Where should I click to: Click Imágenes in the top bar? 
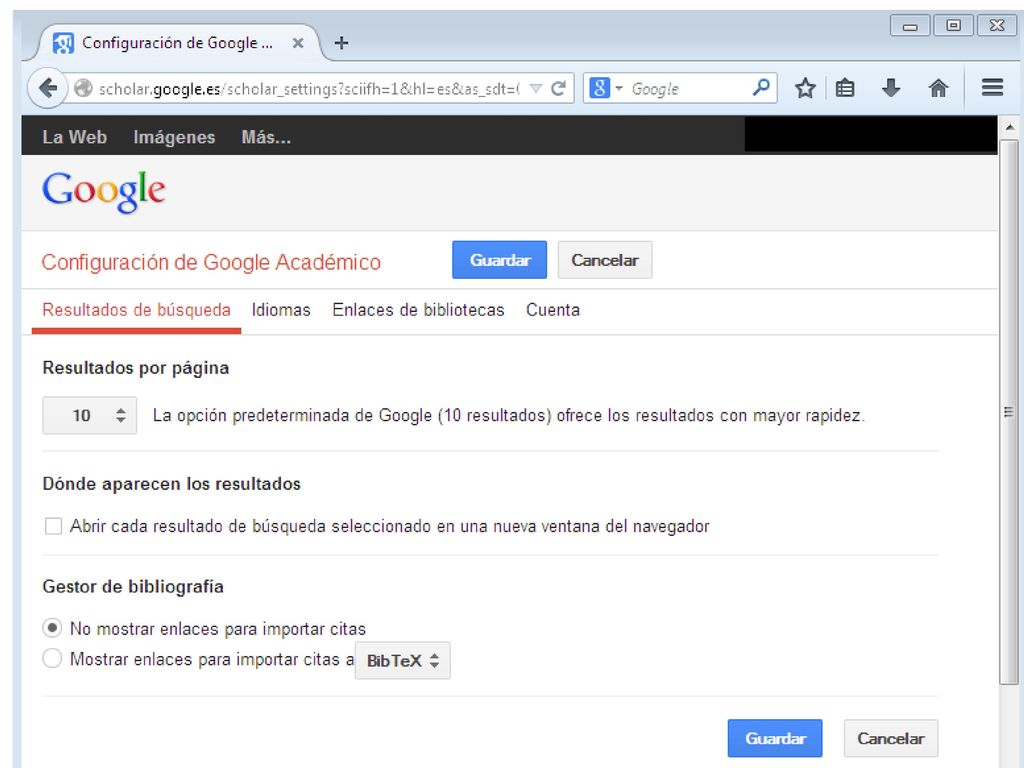[174, 137]
